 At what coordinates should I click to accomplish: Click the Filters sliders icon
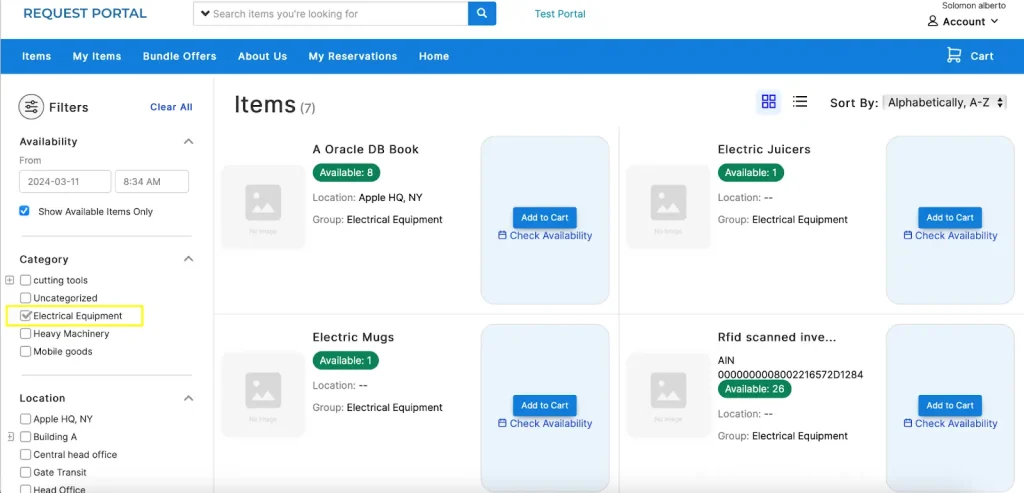[31, 107]
